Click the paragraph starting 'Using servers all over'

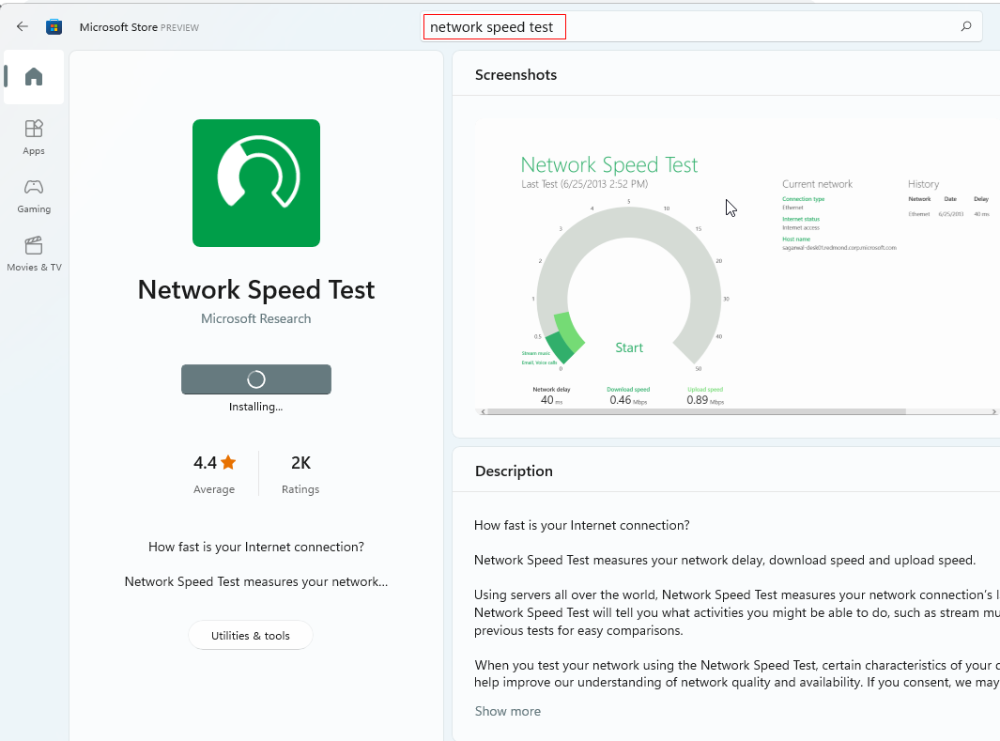click(737, 612)
